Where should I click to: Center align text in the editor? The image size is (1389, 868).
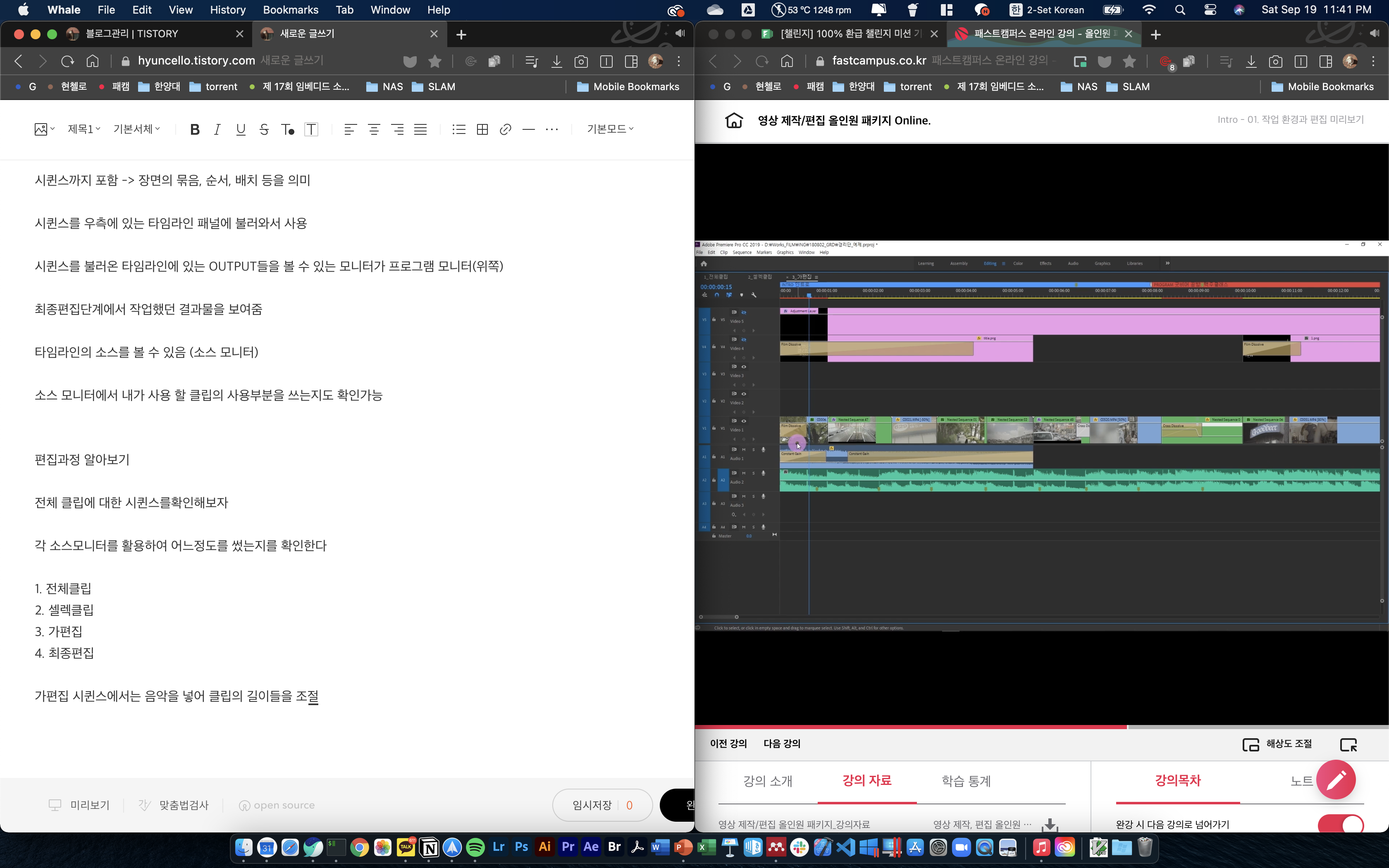coord(374,130)
